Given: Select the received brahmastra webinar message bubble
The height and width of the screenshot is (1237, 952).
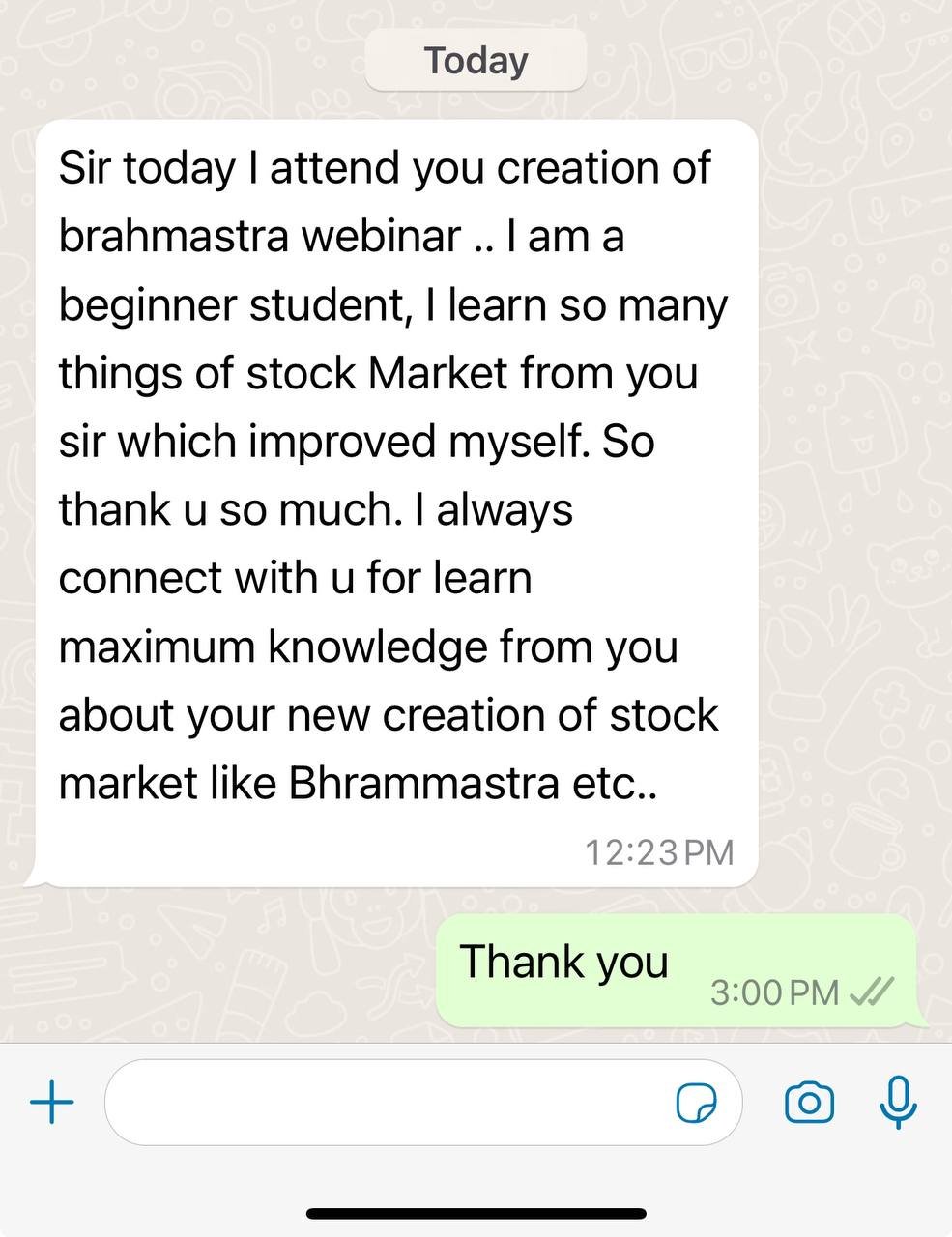Looking at the screenshot, I should (x=396, y=503).
